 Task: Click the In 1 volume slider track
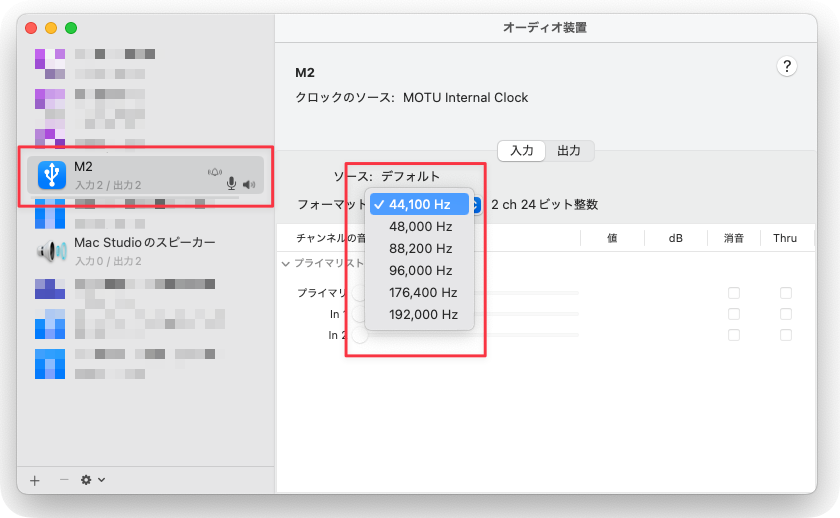527,314
